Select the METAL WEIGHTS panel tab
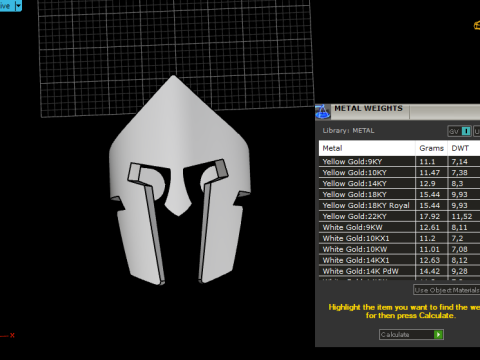480x360 pixels. coord(368,109)
